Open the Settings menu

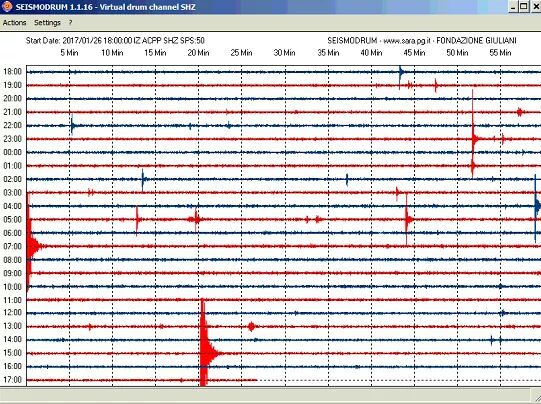tap(47, 23)
